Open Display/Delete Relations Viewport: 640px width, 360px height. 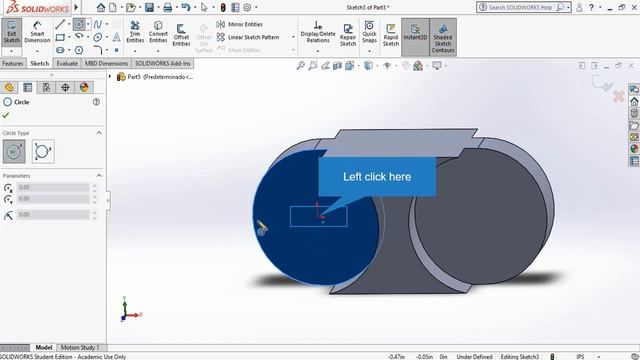(318, 32)
